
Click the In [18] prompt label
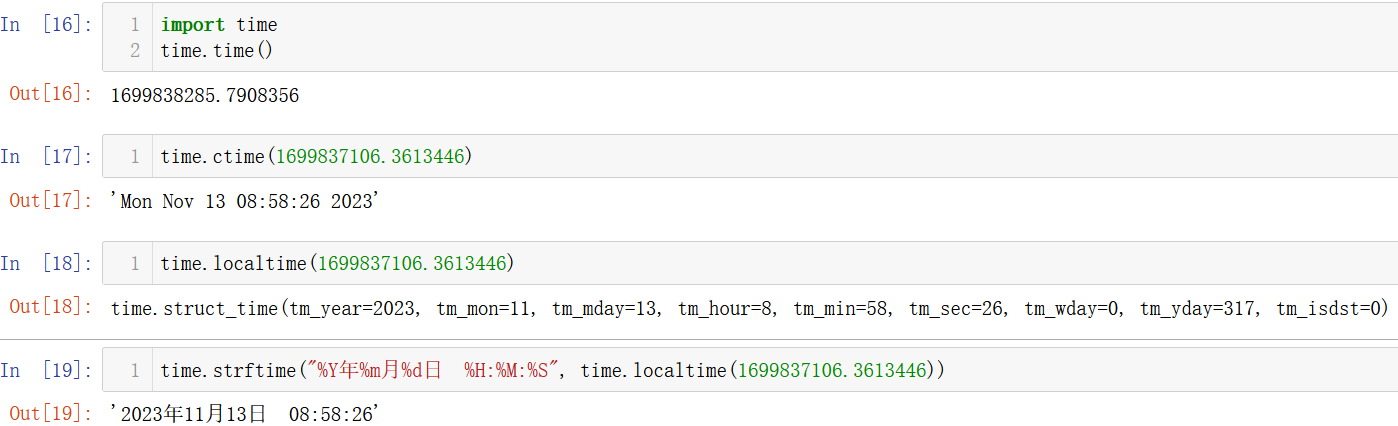pyautogui.click(x=46, y=264)
